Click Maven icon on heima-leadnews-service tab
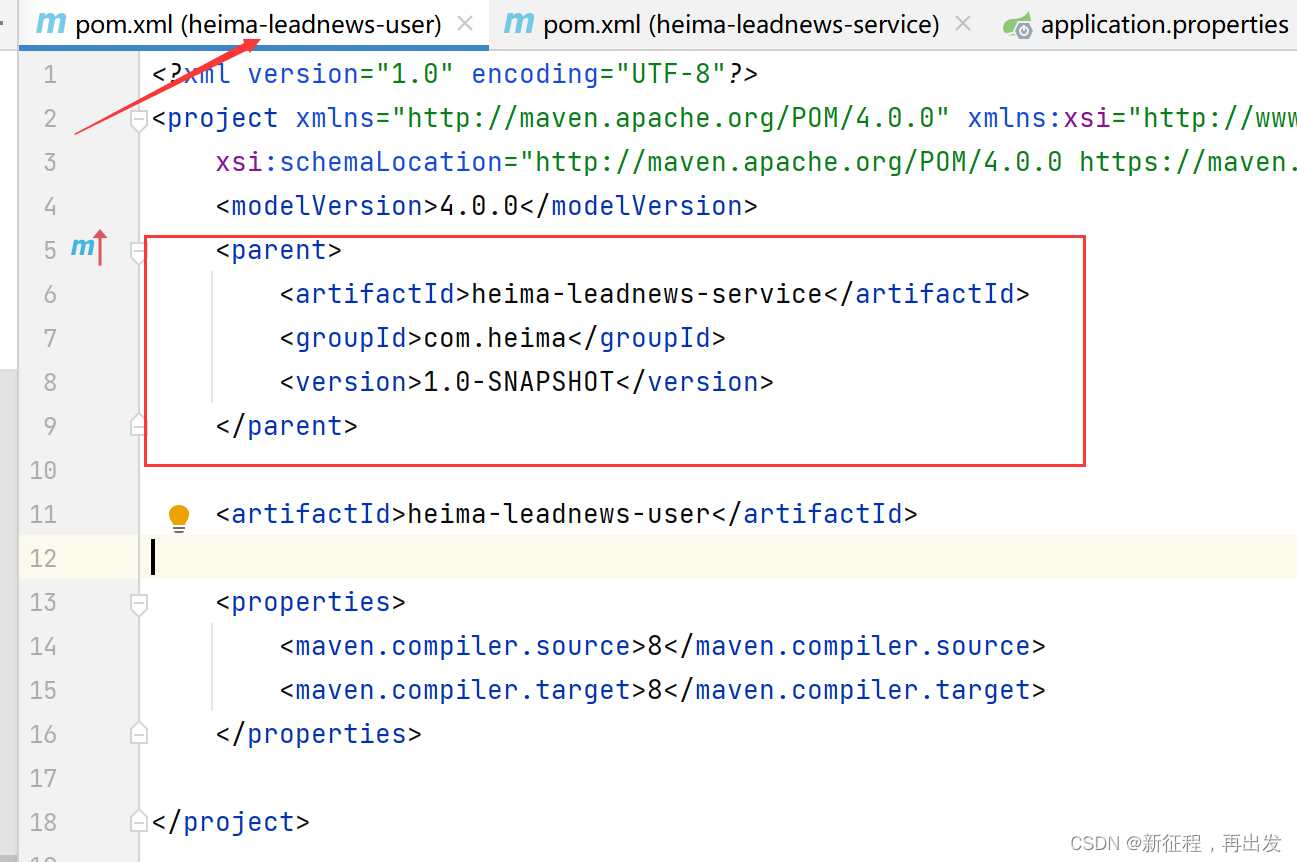Screen dimensions: 1297x862 (x=518, y=23)
